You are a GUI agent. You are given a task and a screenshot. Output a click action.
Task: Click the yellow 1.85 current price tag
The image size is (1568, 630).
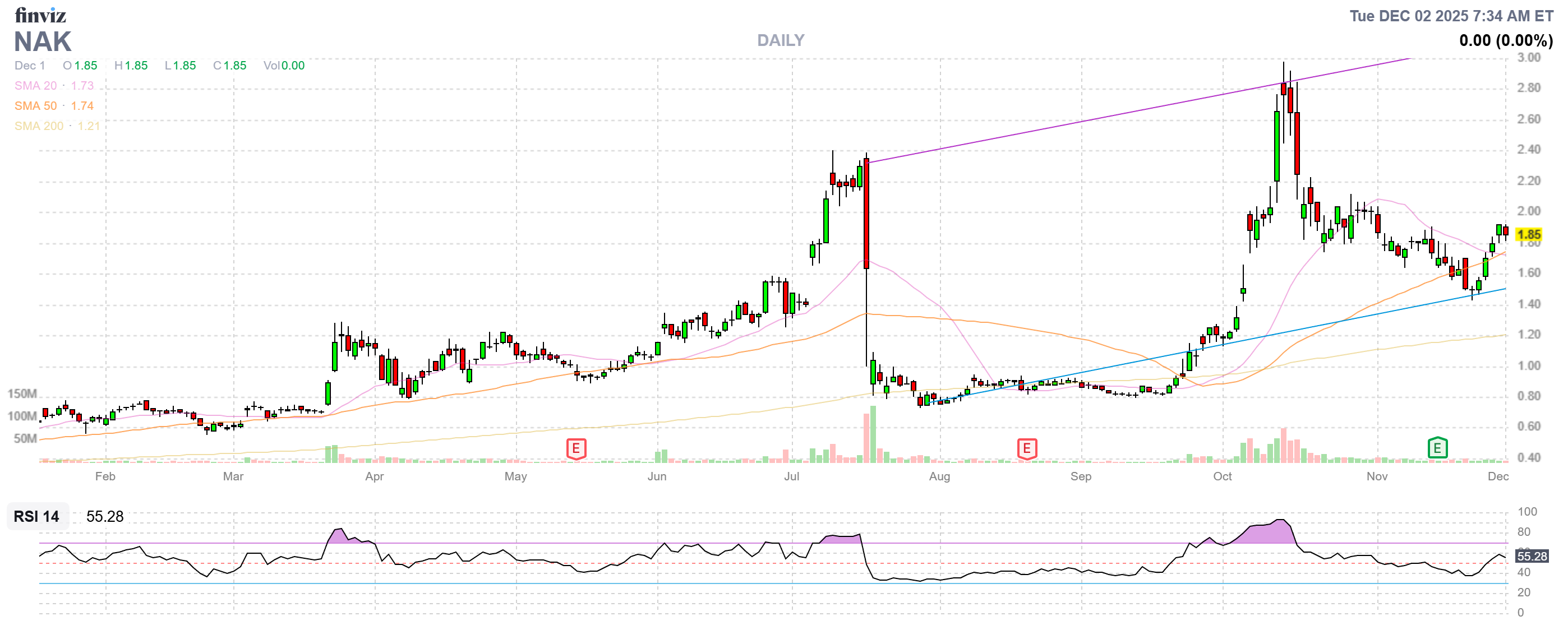pos(1528,234)
